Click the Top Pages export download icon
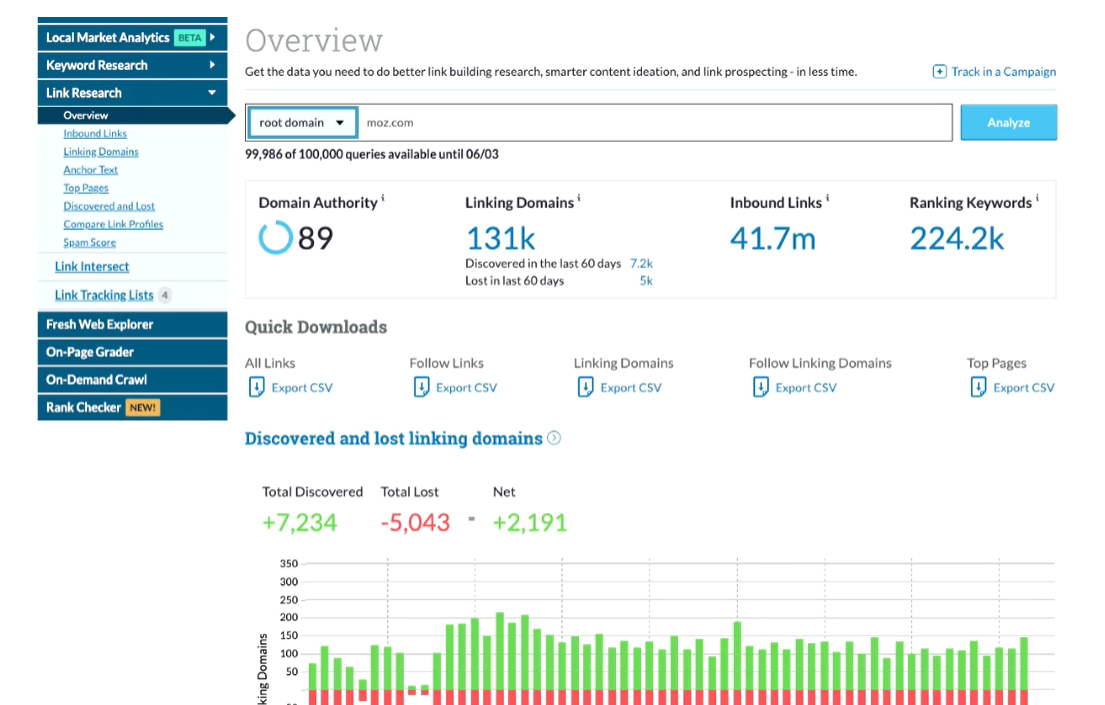The height and width of the screenshot is (705, 1105). pos(978,387)
